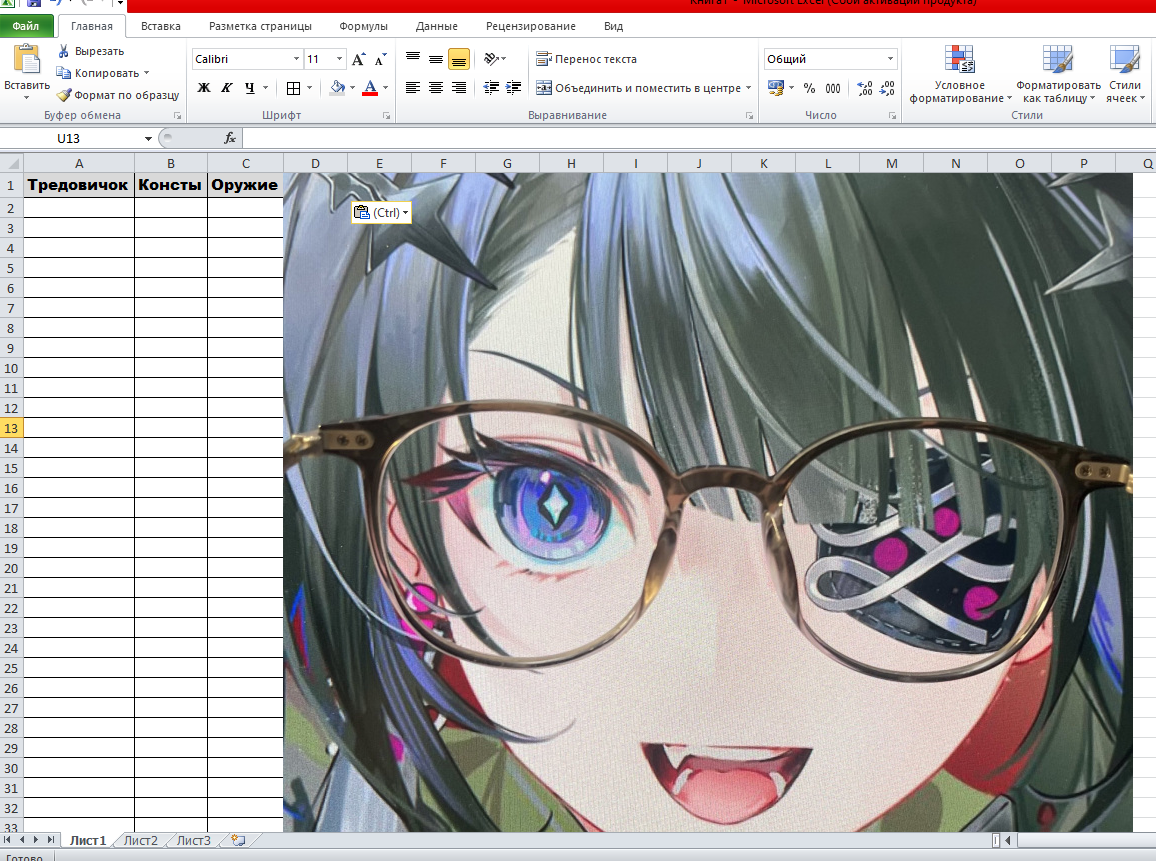Open merge options dropdown arrow

point(748,88)
